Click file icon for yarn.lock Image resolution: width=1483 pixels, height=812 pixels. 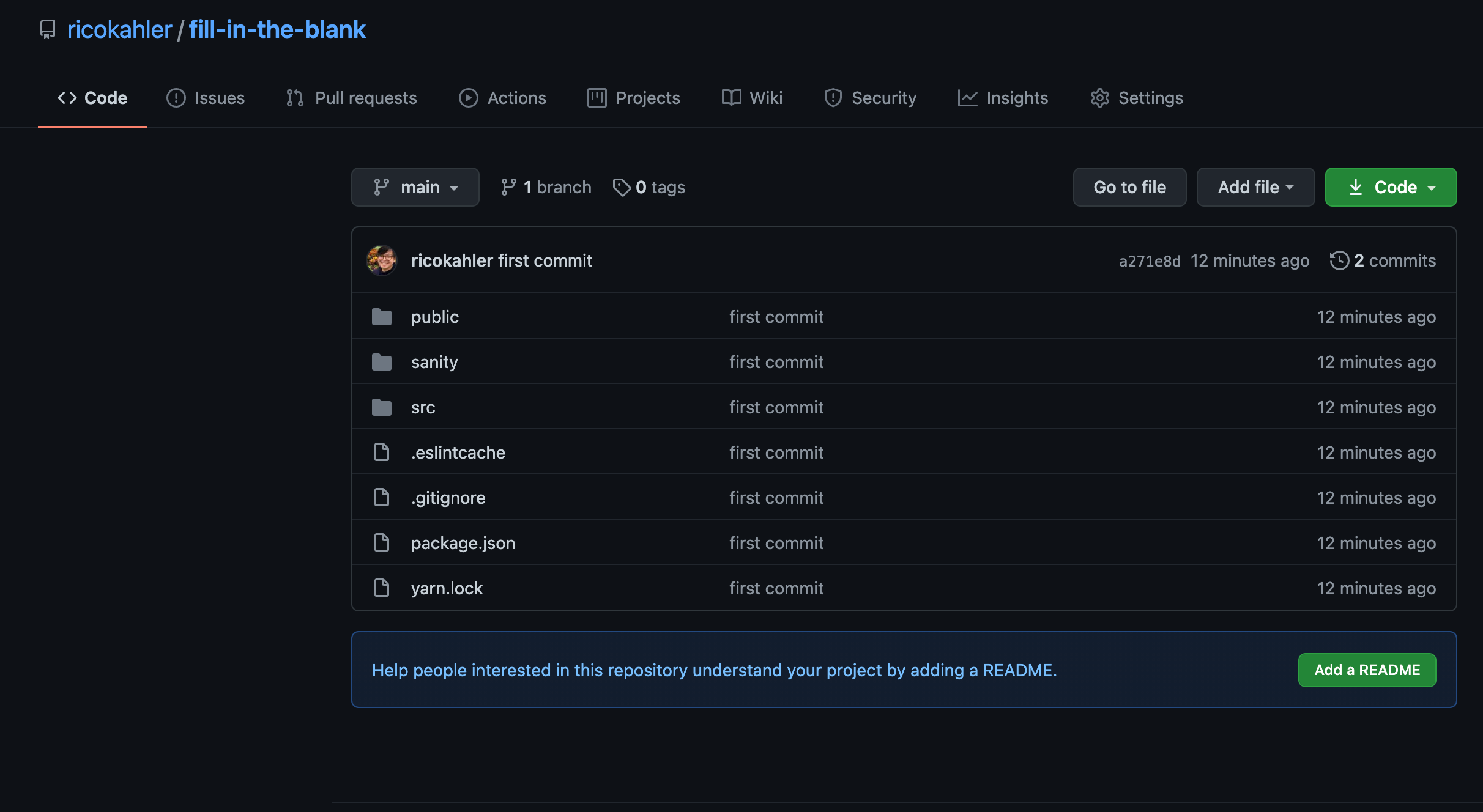pos(382,588)
